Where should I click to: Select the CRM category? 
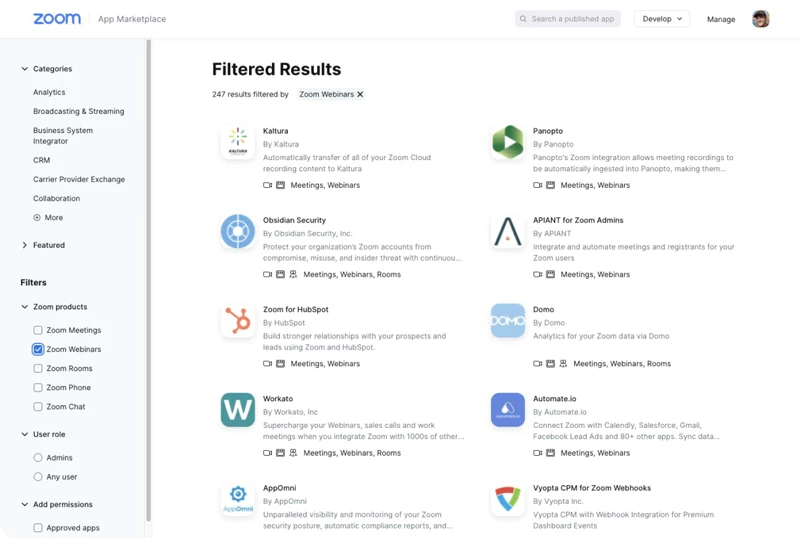tap(41, 160)
